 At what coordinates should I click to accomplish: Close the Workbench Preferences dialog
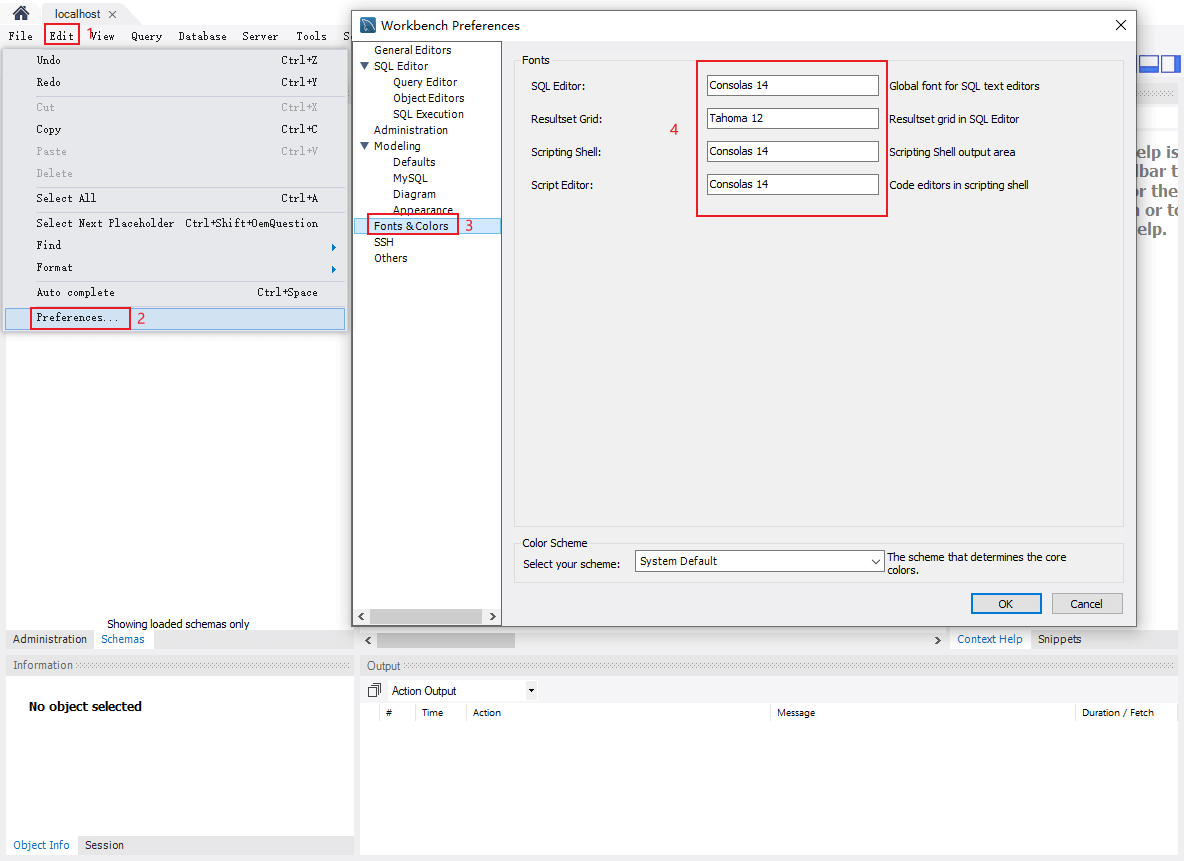click(x=1121, y=25)
